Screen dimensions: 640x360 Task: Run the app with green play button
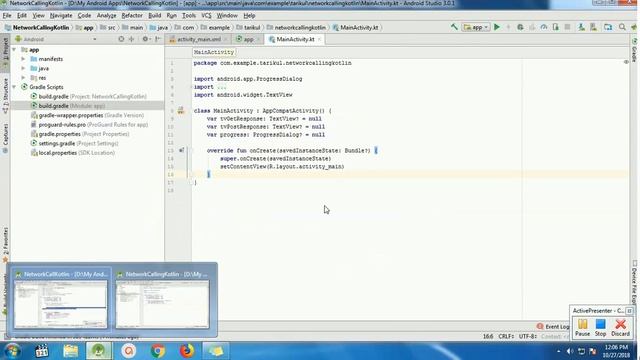pyautogui.click(x=497, y=27)
